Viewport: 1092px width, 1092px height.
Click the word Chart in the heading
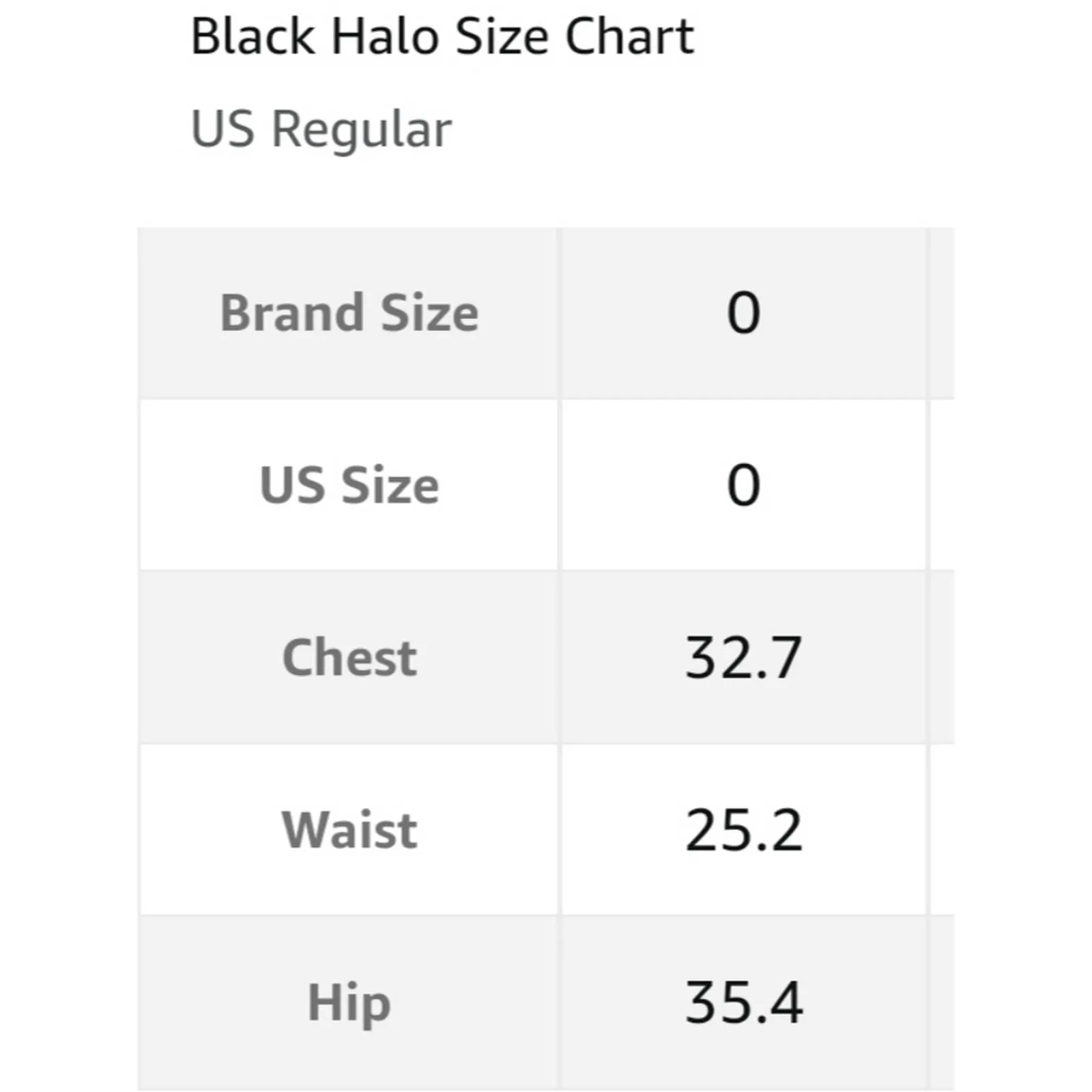click(x=629, y=36)
